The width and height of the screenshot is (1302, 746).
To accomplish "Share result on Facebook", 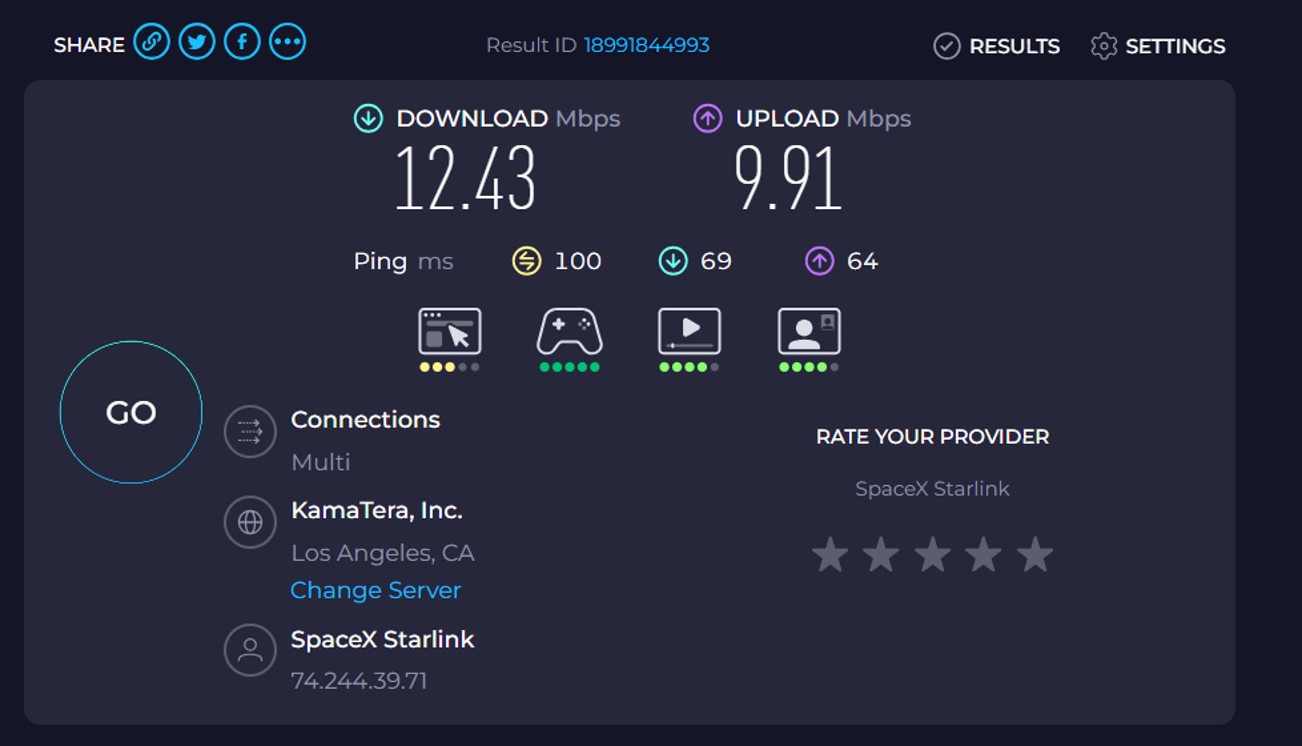I will pos(242,42).
